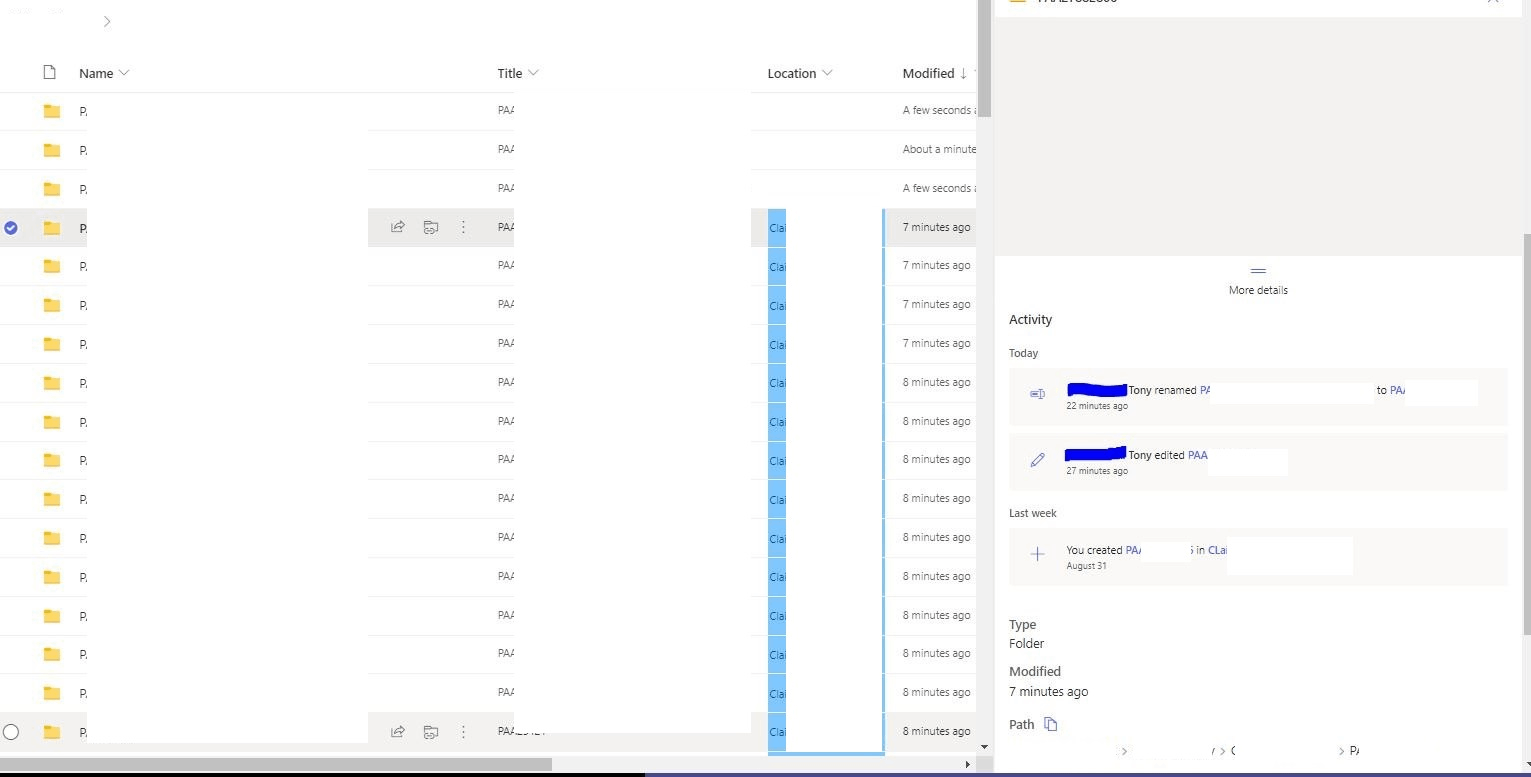Expand More details in the info pane

(x=1258, y=281)
